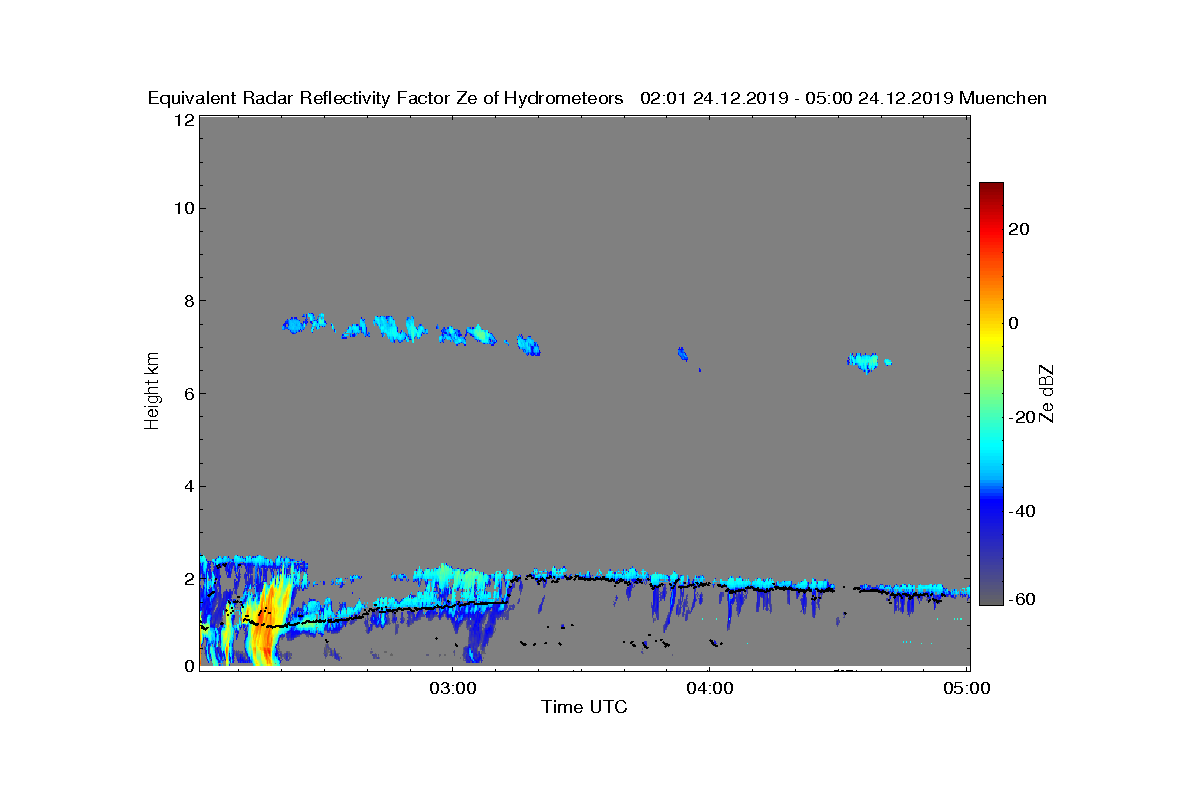
Task: Click the high cloud patch near 04:35
Action: [x=866, y=361]
